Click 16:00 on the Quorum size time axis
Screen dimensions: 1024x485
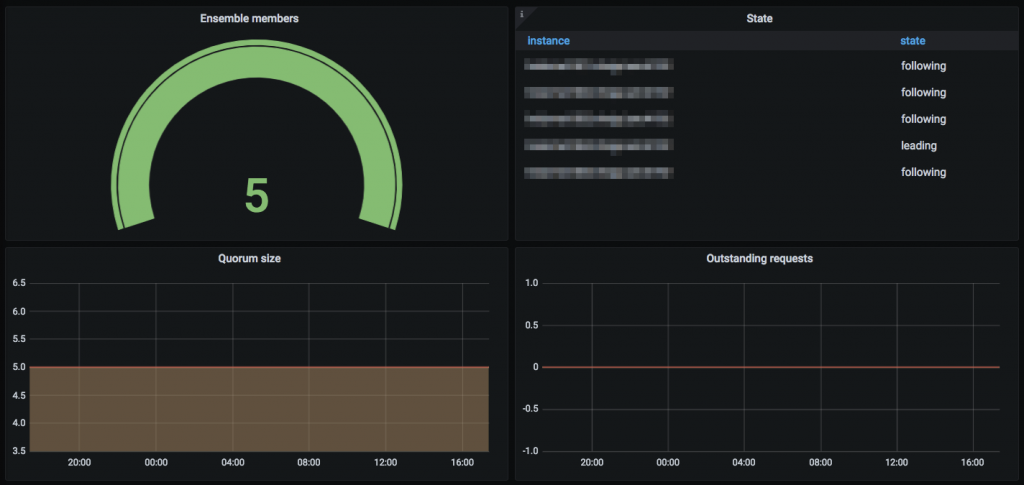462,462
